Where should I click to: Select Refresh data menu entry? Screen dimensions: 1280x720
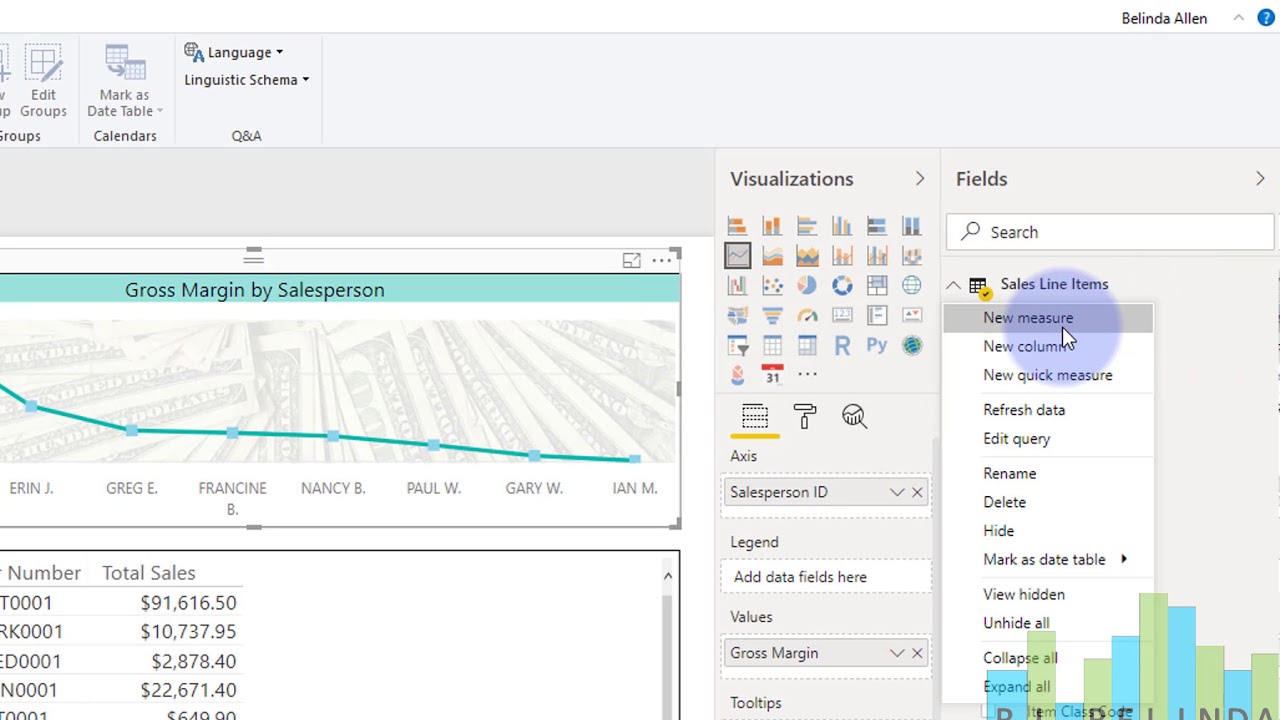[x=1023, y=410]
